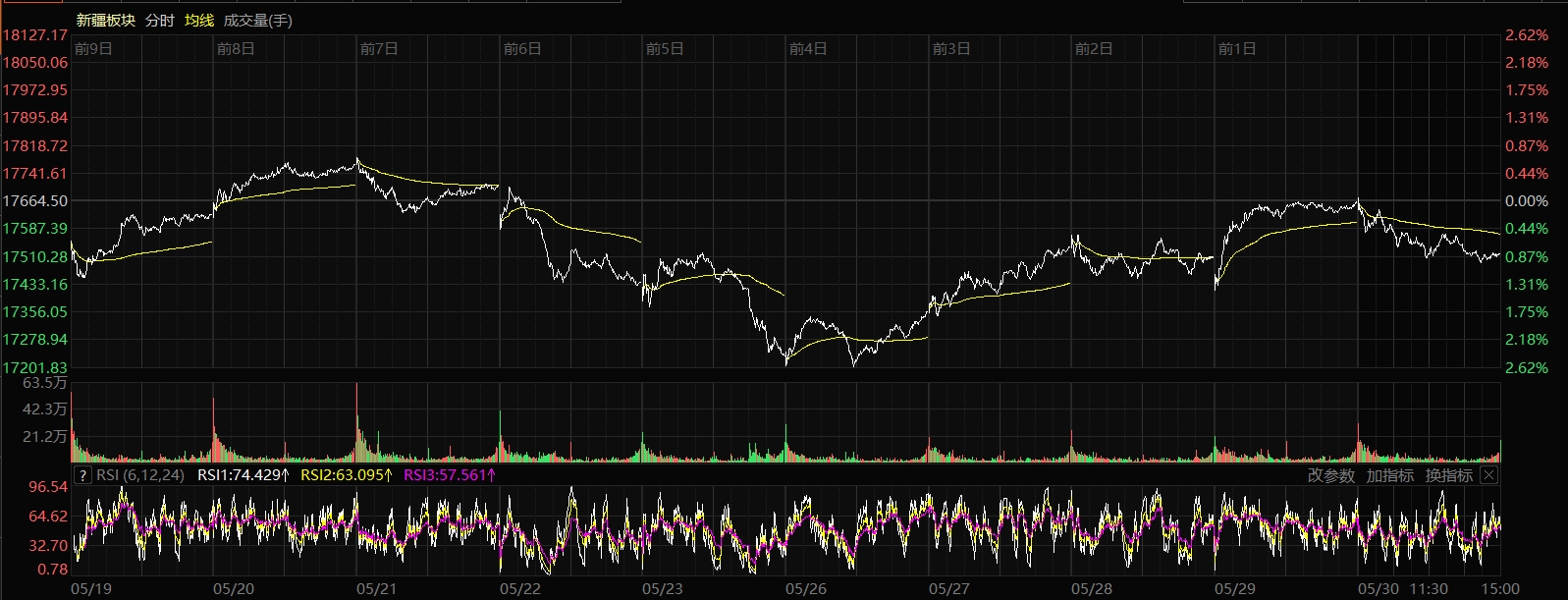
Task: Click the 18127.17 top price label
Action: point(35,34)
